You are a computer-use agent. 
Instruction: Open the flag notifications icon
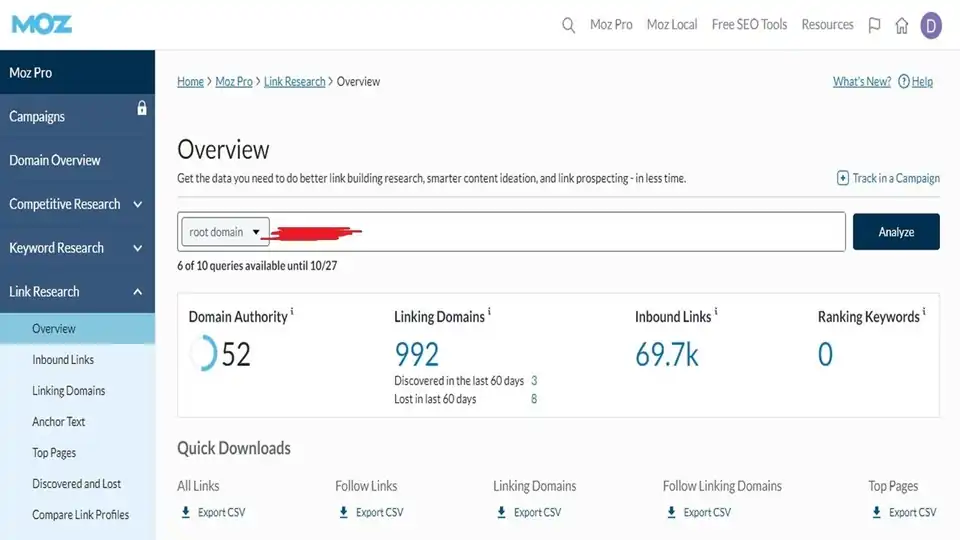click(x=874, y=25)
